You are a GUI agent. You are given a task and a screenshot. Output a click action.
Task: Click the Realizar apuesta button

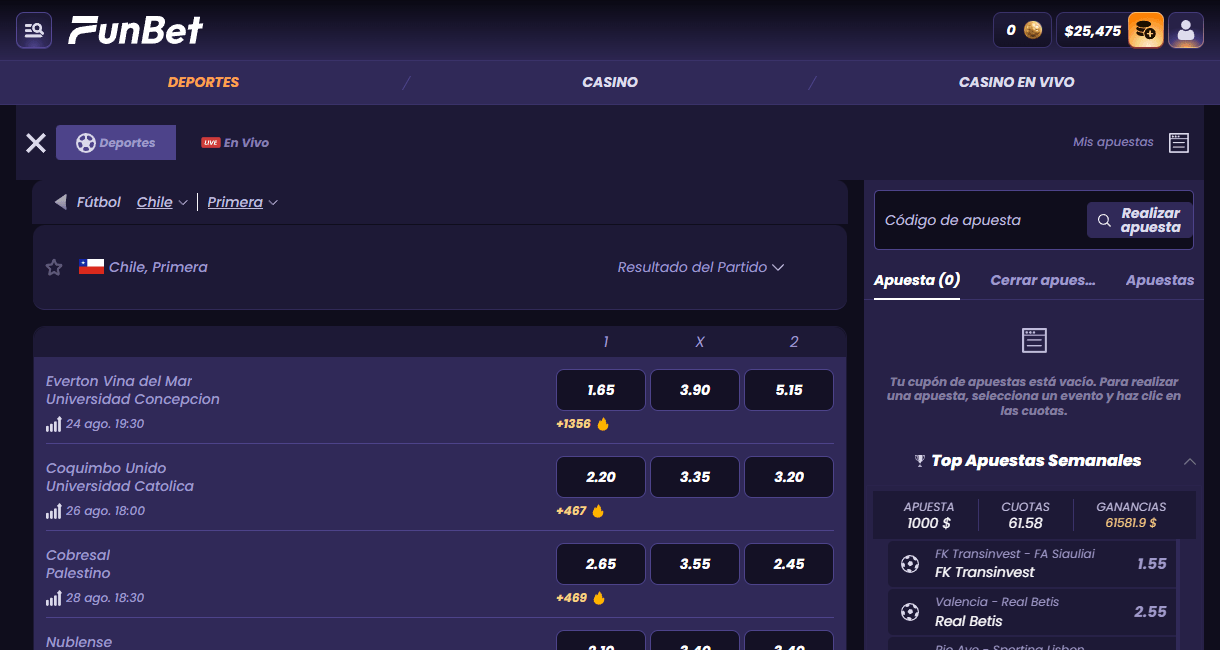pos(1139,220)
